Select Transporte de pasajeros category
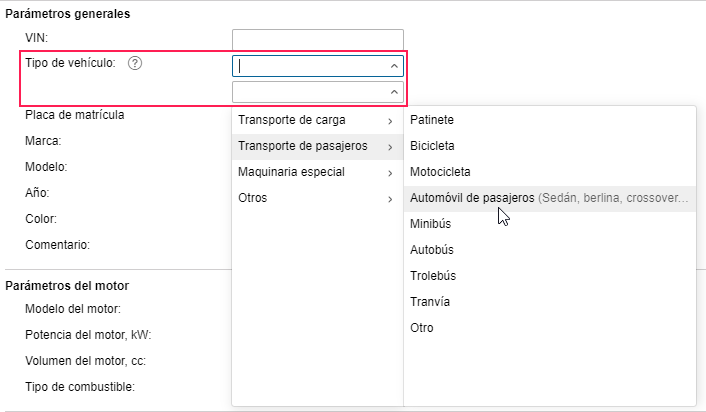 (302, 146)
